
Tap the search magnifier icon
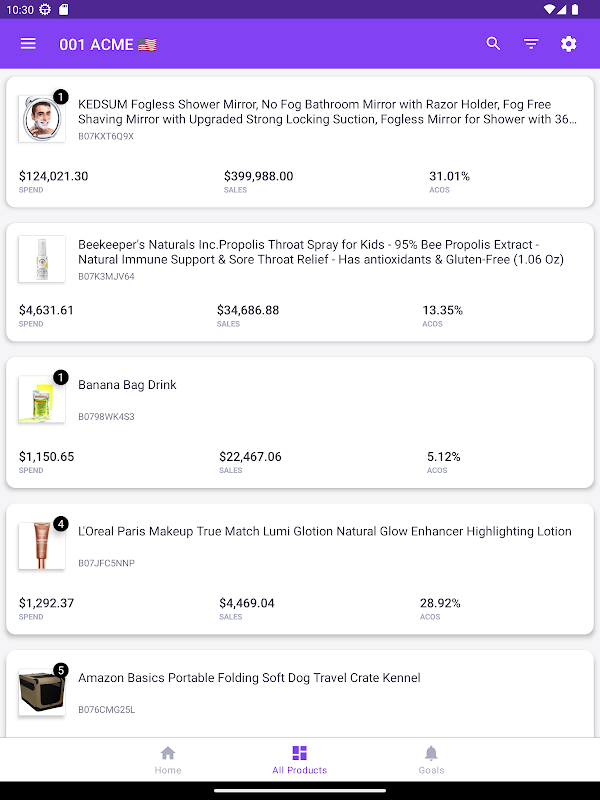[x=493, y=44]
